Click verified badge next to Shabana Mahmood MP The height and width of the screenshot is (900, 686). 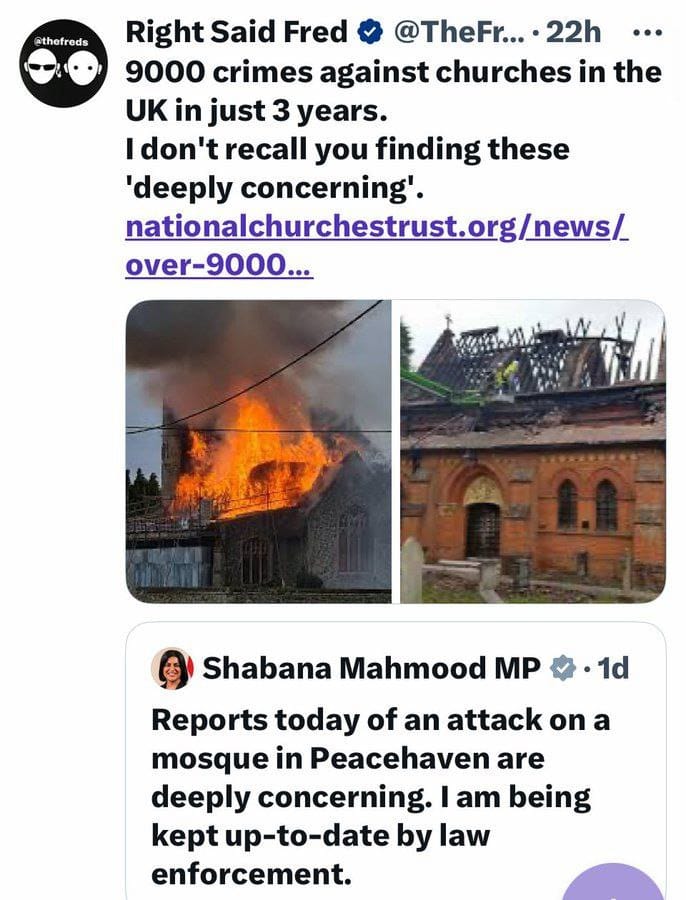click(x=563, y=668)
